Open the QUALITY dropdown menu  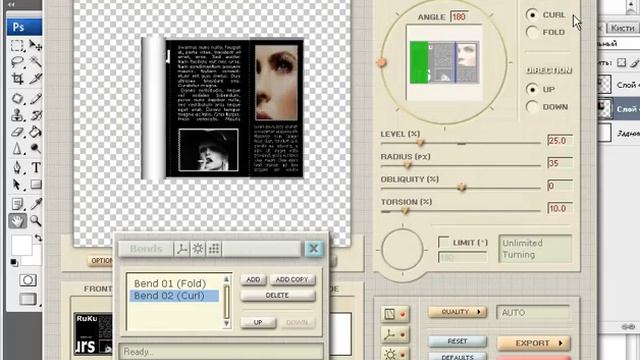tap(457, 312)
